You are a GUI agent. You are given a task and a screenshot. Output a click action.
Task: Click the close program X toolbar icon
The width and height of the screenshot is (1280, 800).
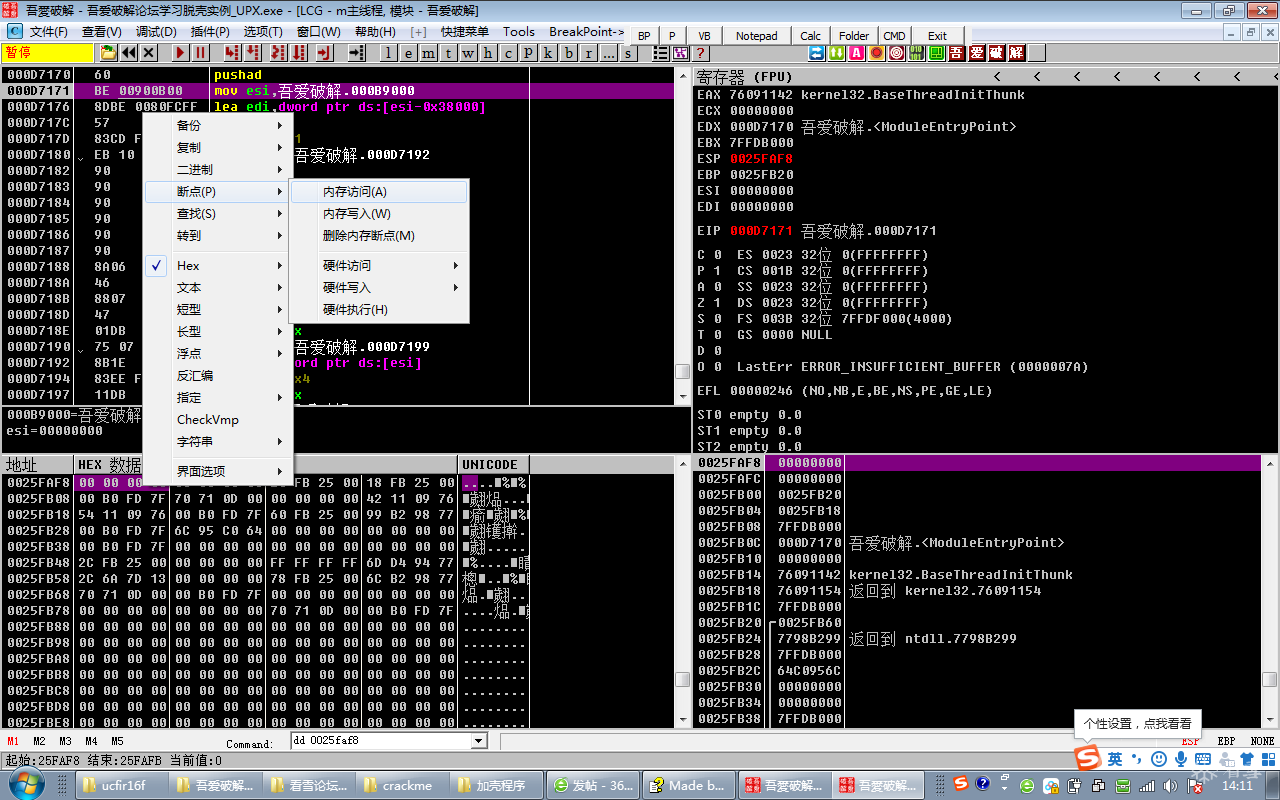(x=149, y=52)
